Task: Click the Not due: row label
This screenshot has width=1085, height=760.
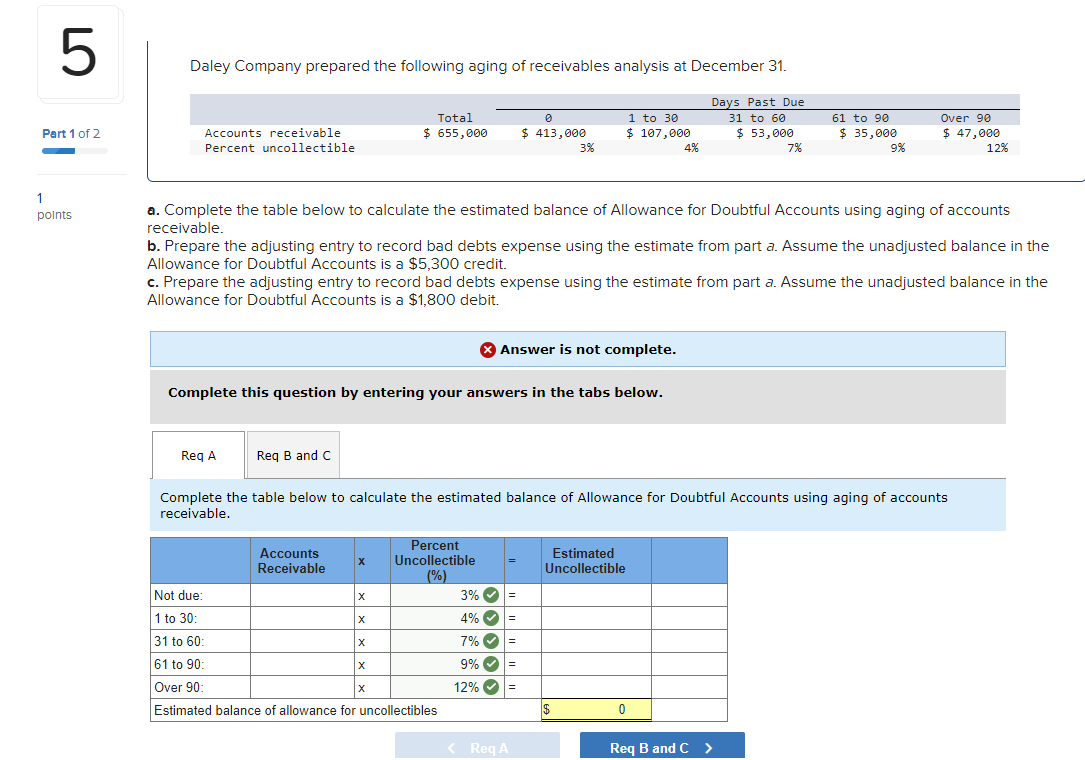Action: click(x=179, y=595)
